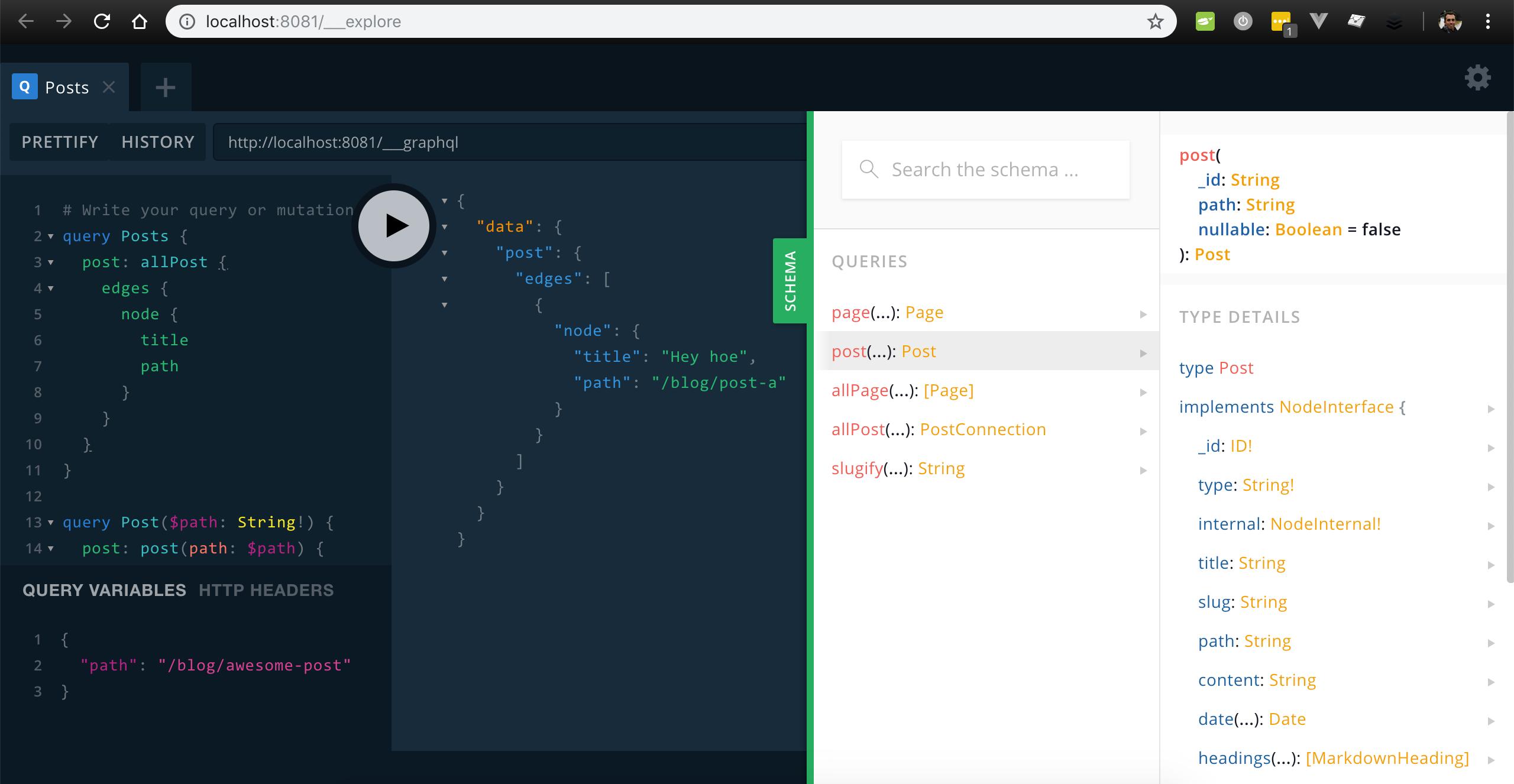Screen dimensions: 1514x784
Task: Collapse the allPost block at line 3
Action: point(51,263)
